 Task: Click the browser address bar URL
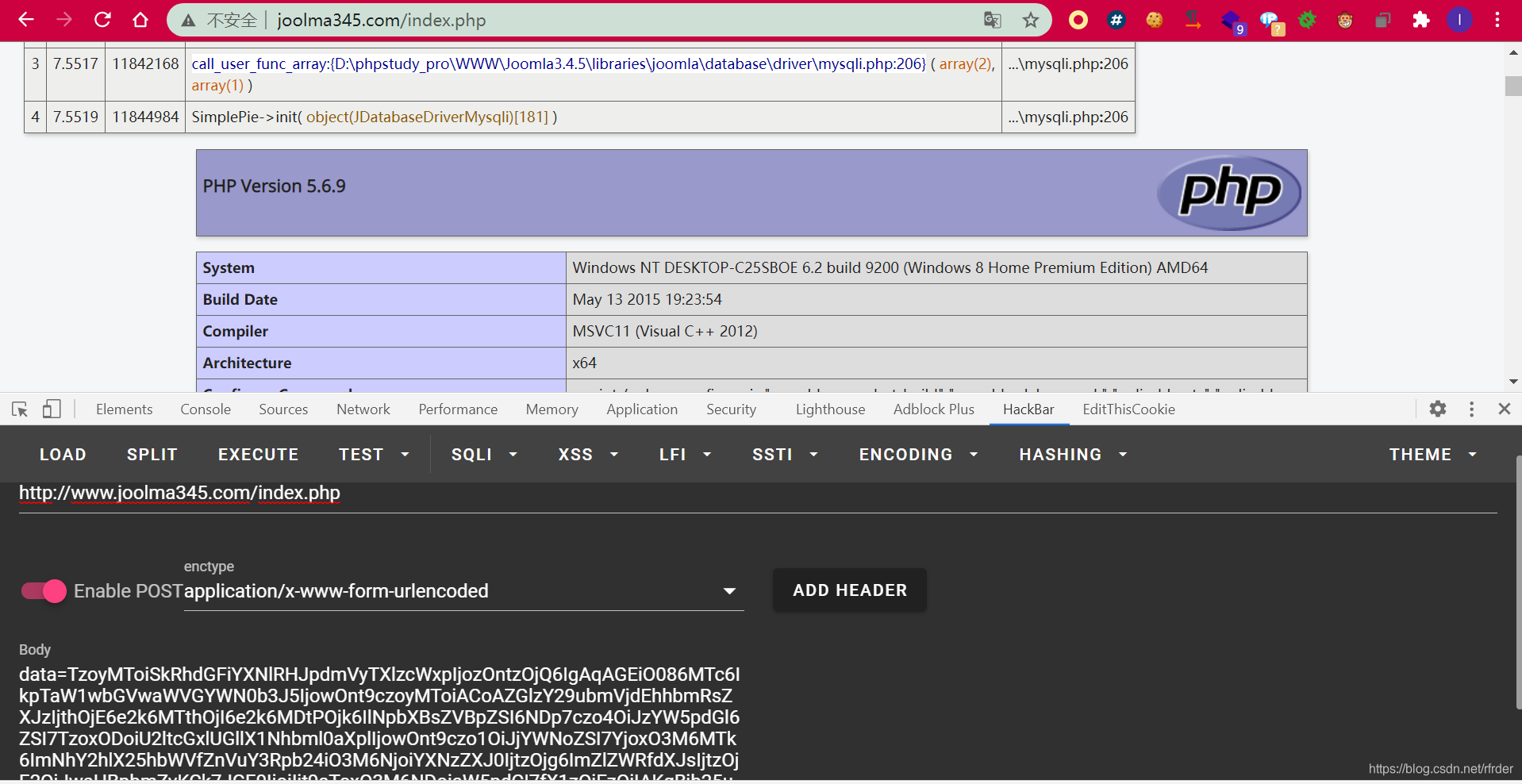(381, 20)
